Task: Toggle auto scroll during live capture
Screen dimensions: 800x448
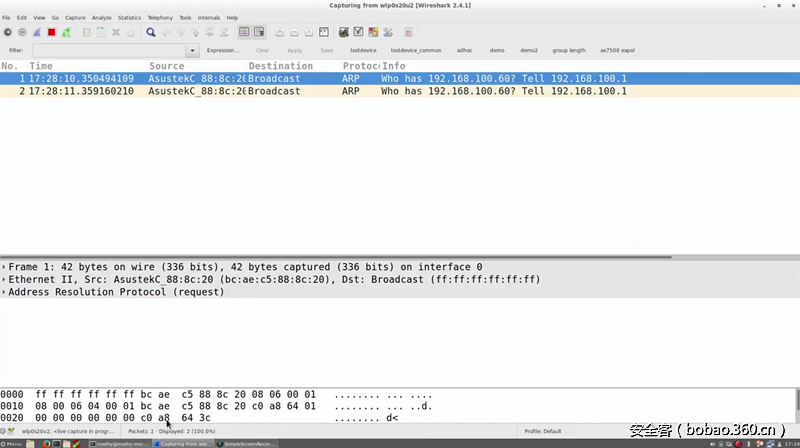Action: 259,32
